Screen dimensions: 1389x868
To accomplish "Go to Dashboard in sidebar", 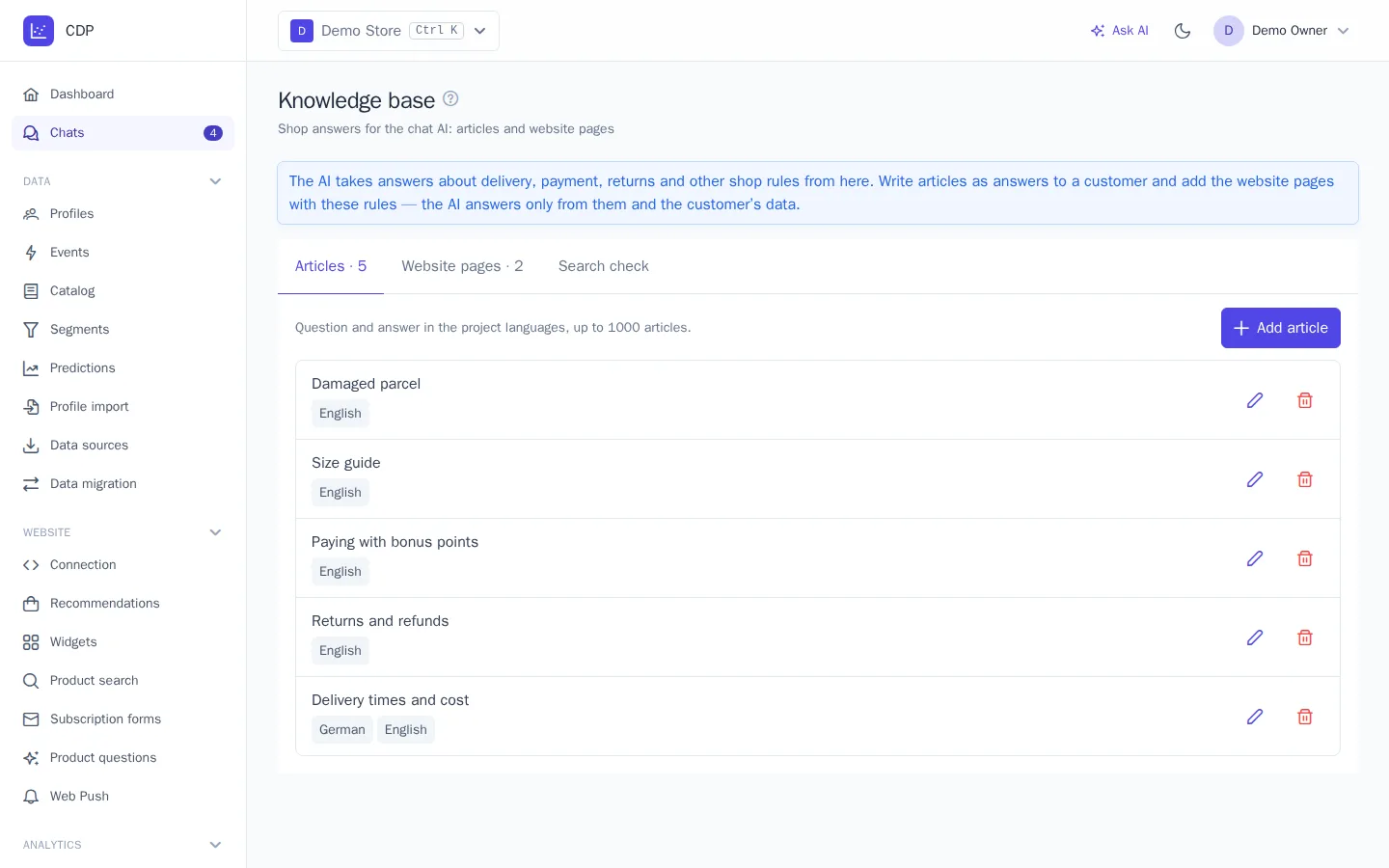I will (x=123, y=95).
